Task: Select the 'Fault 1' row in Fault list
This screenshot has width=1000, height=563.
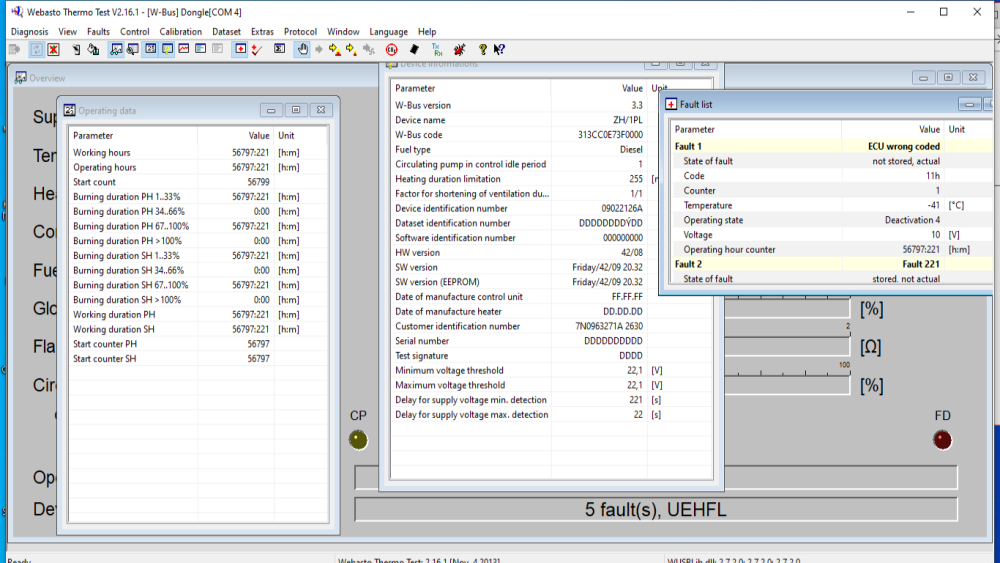Action: [831, 146]
